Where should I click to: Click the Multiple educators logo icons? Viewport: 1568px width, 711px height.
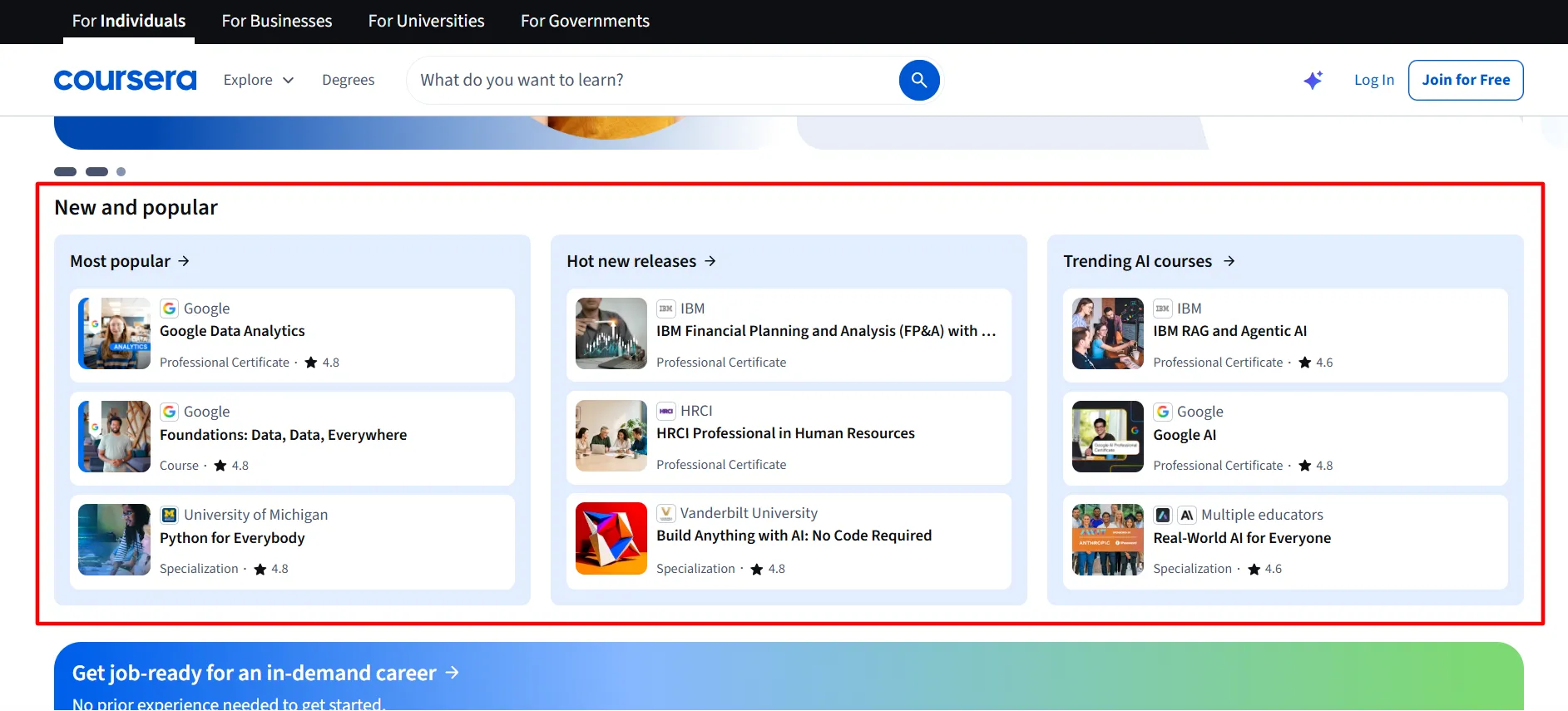pos(1175,515)
